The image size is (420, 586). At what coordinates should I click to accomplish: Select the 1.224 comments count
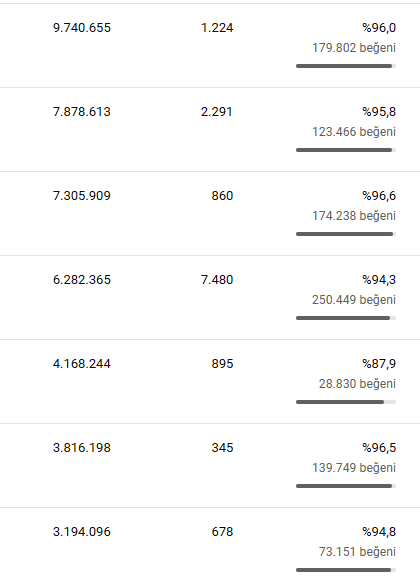pyautogui.click(x=217, y=28)
